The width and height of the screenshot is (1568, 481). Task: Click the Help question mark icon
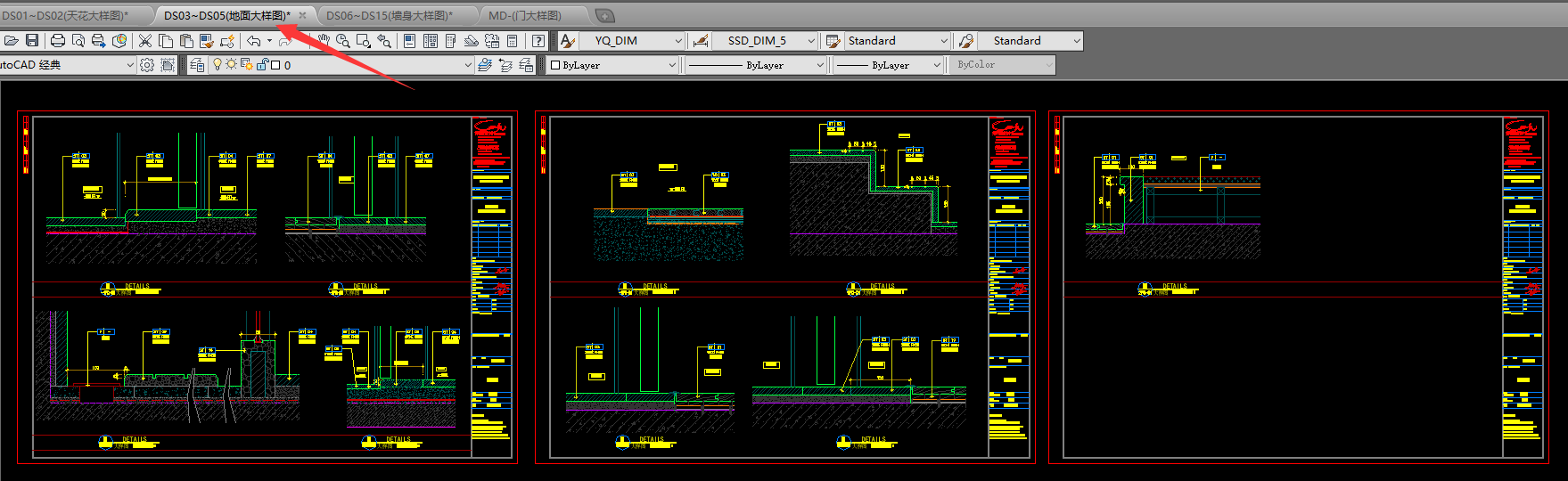pyautogui.click(x=538, y=41)
